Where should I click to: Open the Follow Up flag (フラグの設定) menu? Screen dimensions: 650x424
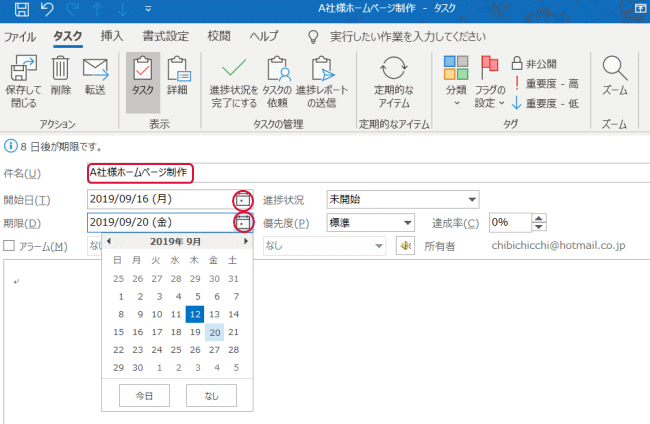[x=490, y=82]
